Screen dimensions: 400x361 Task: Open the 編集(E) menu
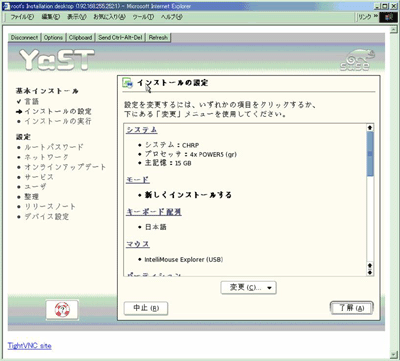51,17
